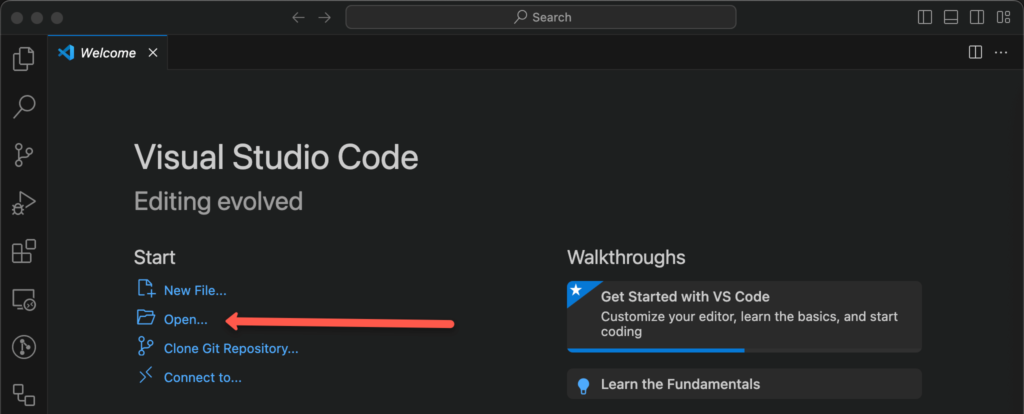Open the Extensions view

(x=24, y=251)
